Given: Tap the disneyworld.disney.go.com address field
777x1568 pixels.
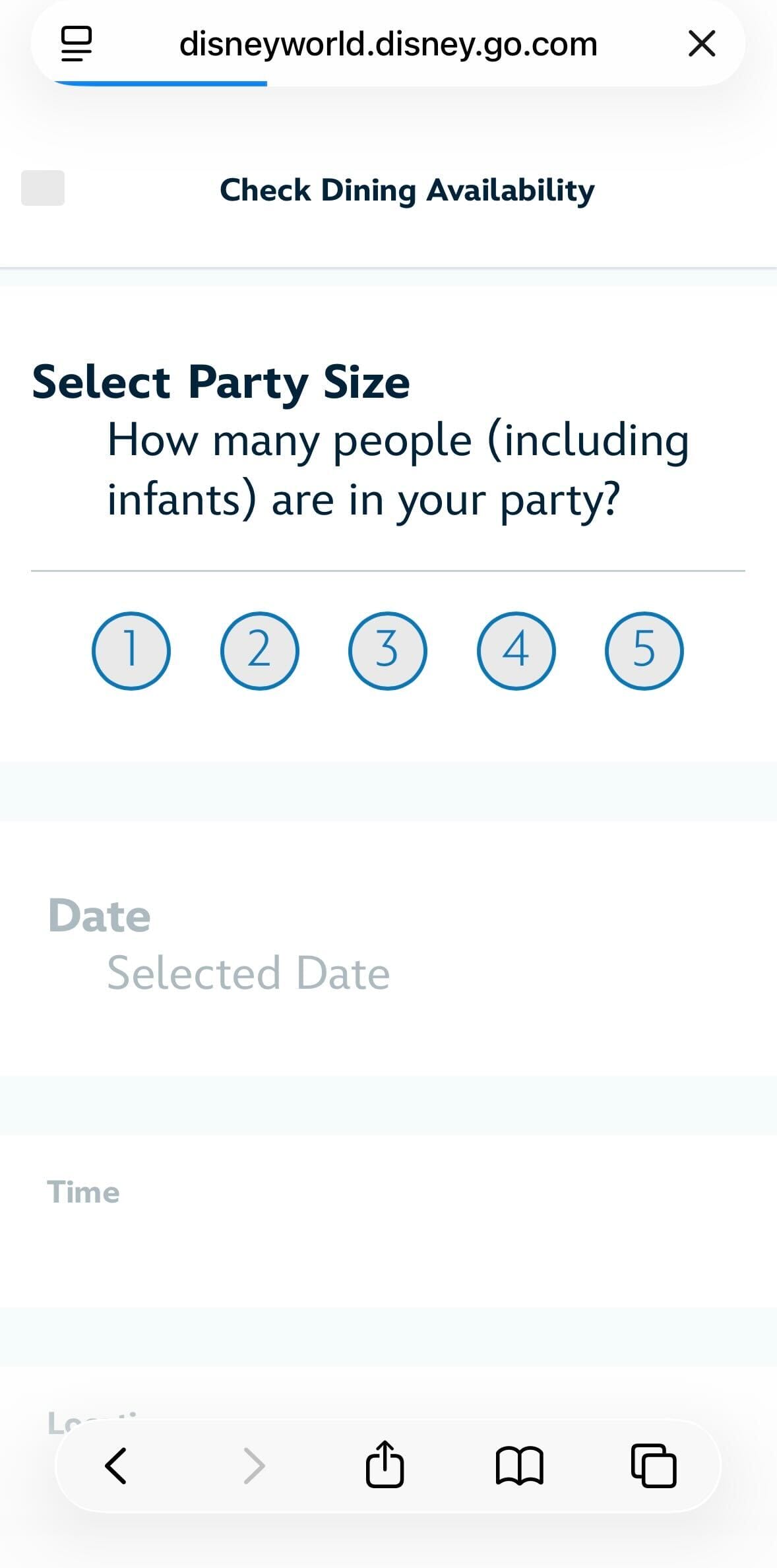Looking at the screenshot, I should 388,44.
